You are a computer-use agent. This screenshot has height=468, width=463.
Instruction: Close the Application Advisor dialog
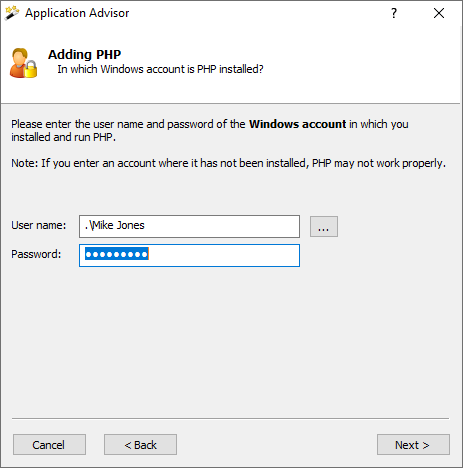[x=439, y=13]
